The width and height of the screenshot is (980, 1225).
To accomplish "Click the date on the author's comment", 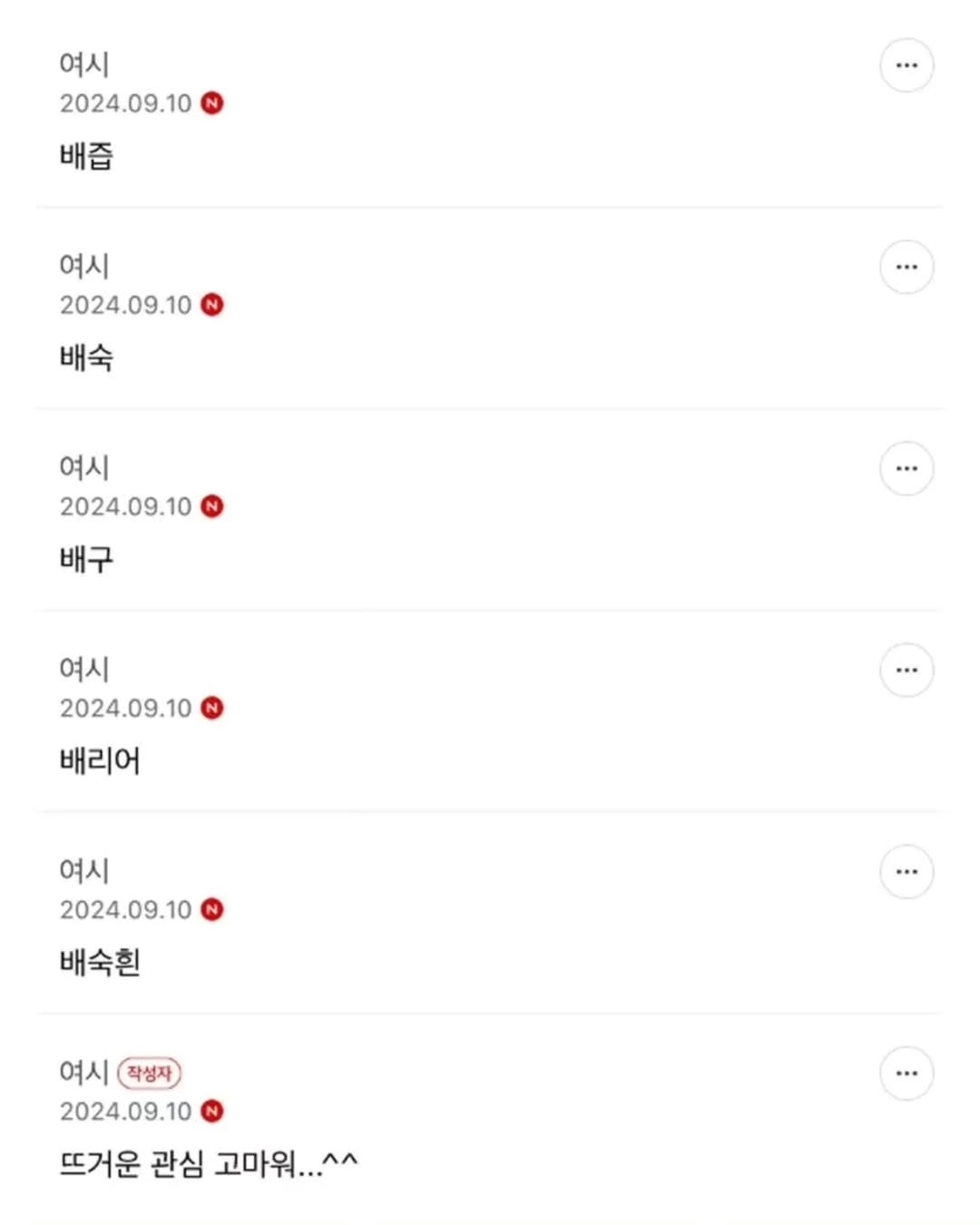I will [x=126, y=1111].
